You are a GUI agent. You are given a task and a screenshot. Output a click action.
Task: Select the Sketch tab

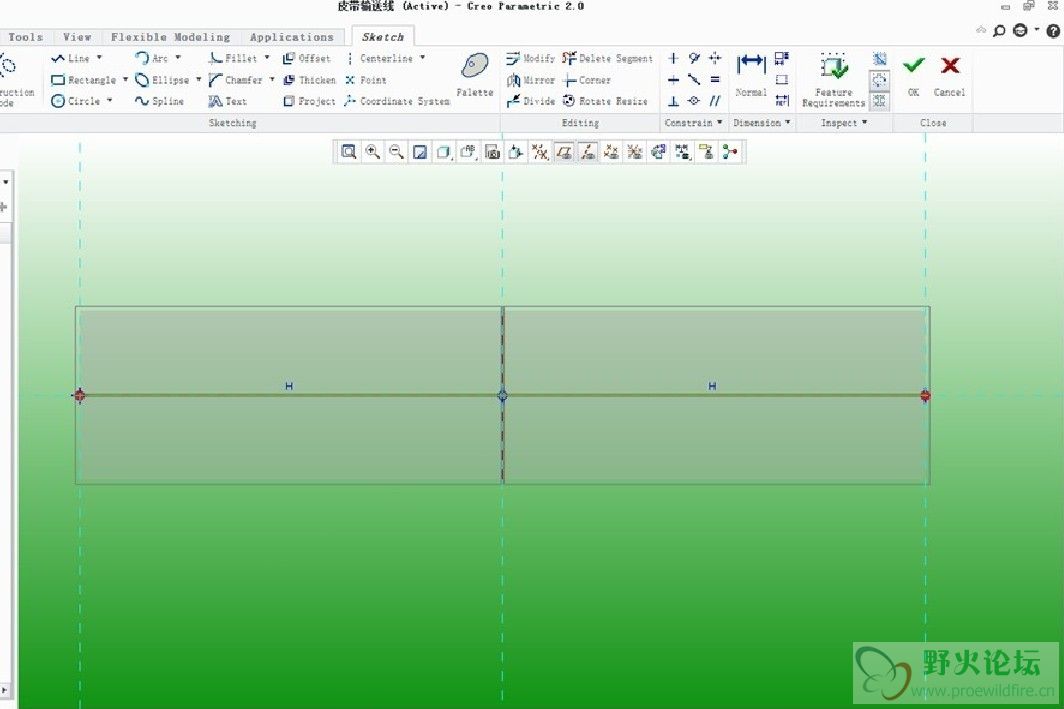383,37
